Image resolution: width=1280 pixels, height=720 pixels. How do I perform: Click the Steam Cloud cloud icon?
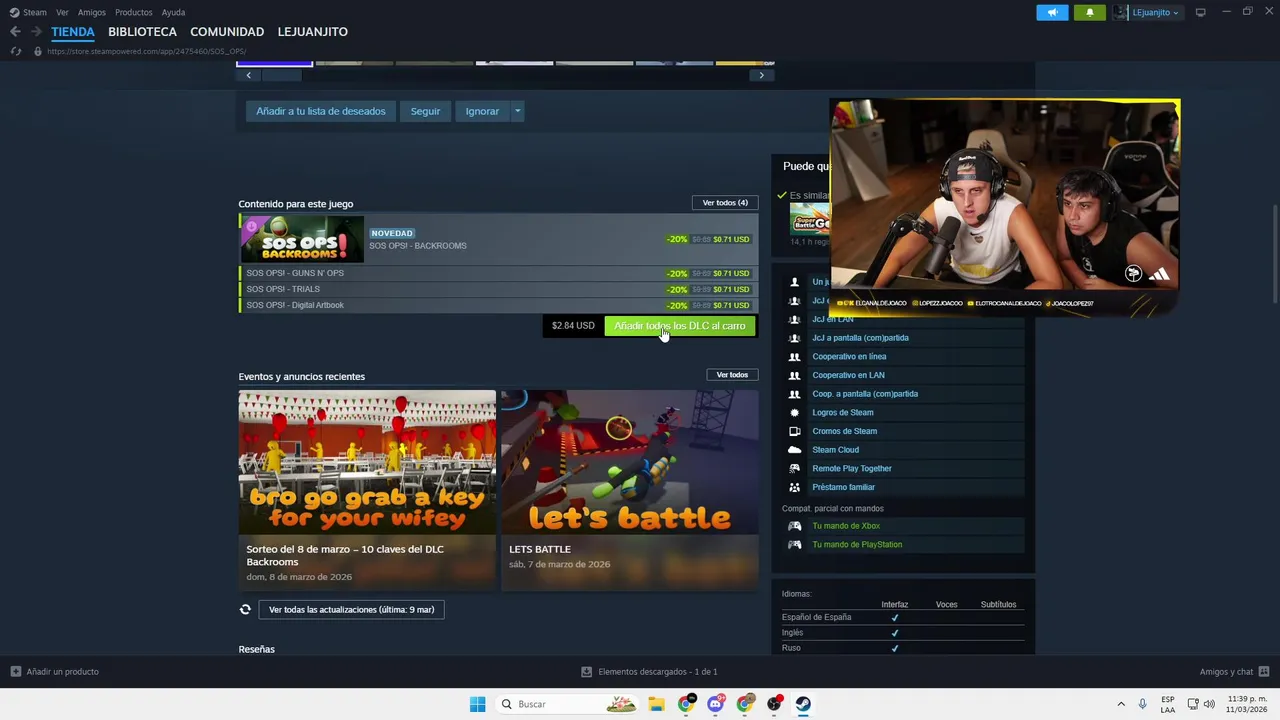pos(795,450)
